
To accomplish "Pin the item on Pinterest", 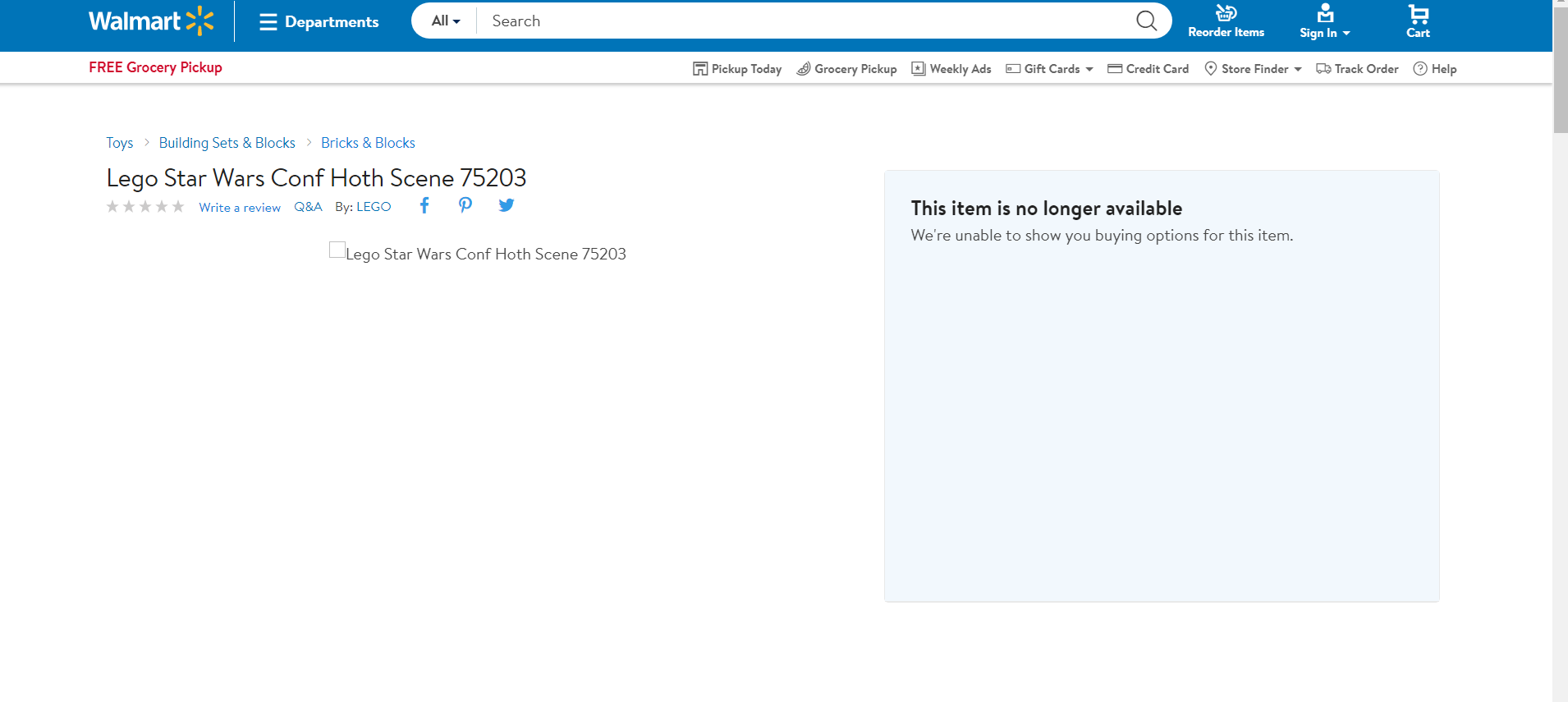I will tap(465, 205).
